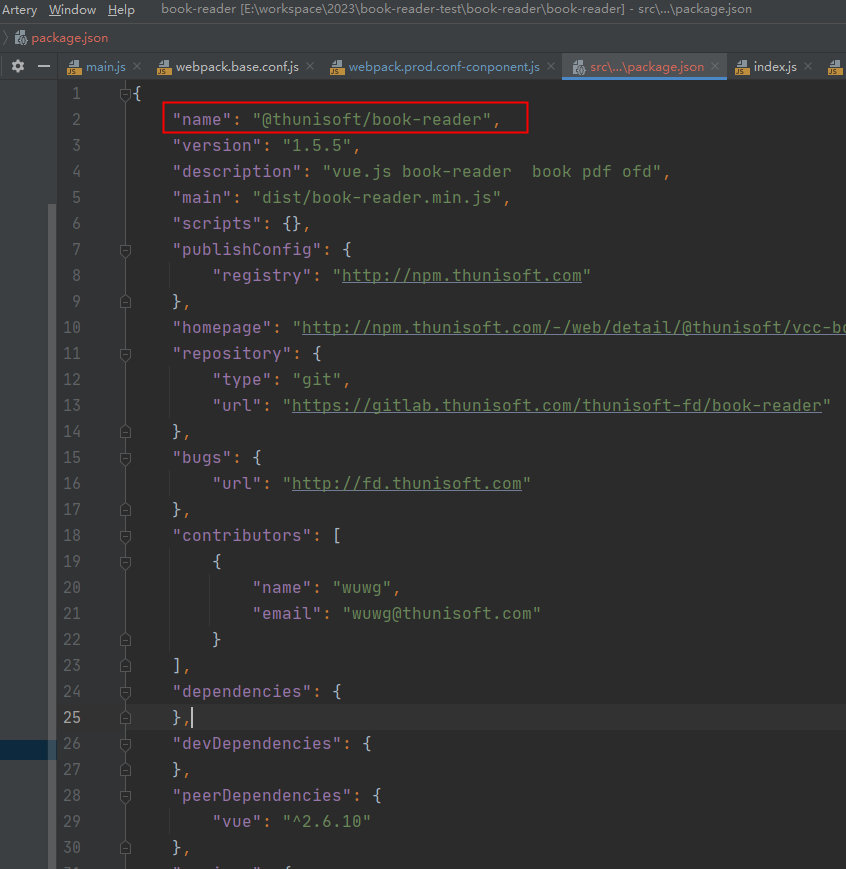The height and width of the screenshot is (869, 846).
Task: Open the Help menu
Action: pos(121,10)
